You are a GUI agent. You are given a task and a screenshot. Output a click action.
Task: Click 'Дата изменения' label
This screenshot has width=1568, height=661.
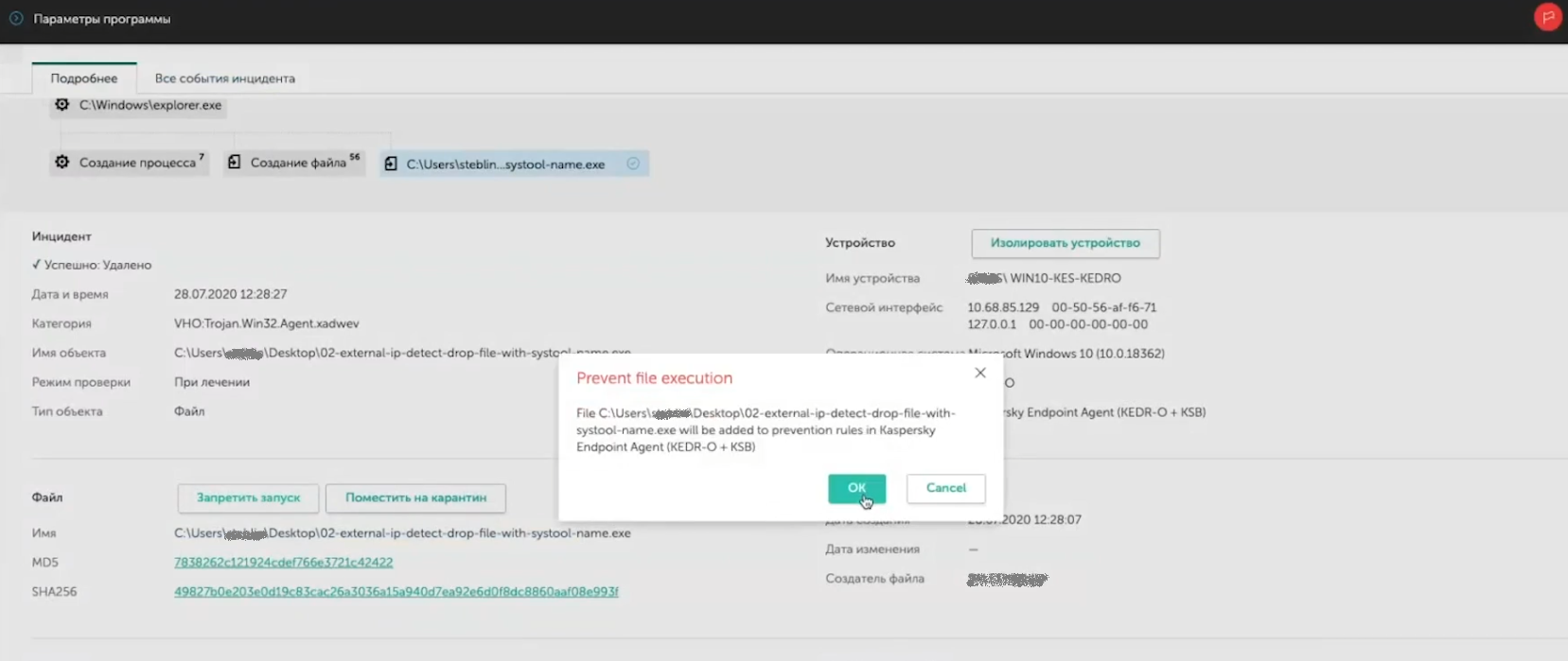872,549
